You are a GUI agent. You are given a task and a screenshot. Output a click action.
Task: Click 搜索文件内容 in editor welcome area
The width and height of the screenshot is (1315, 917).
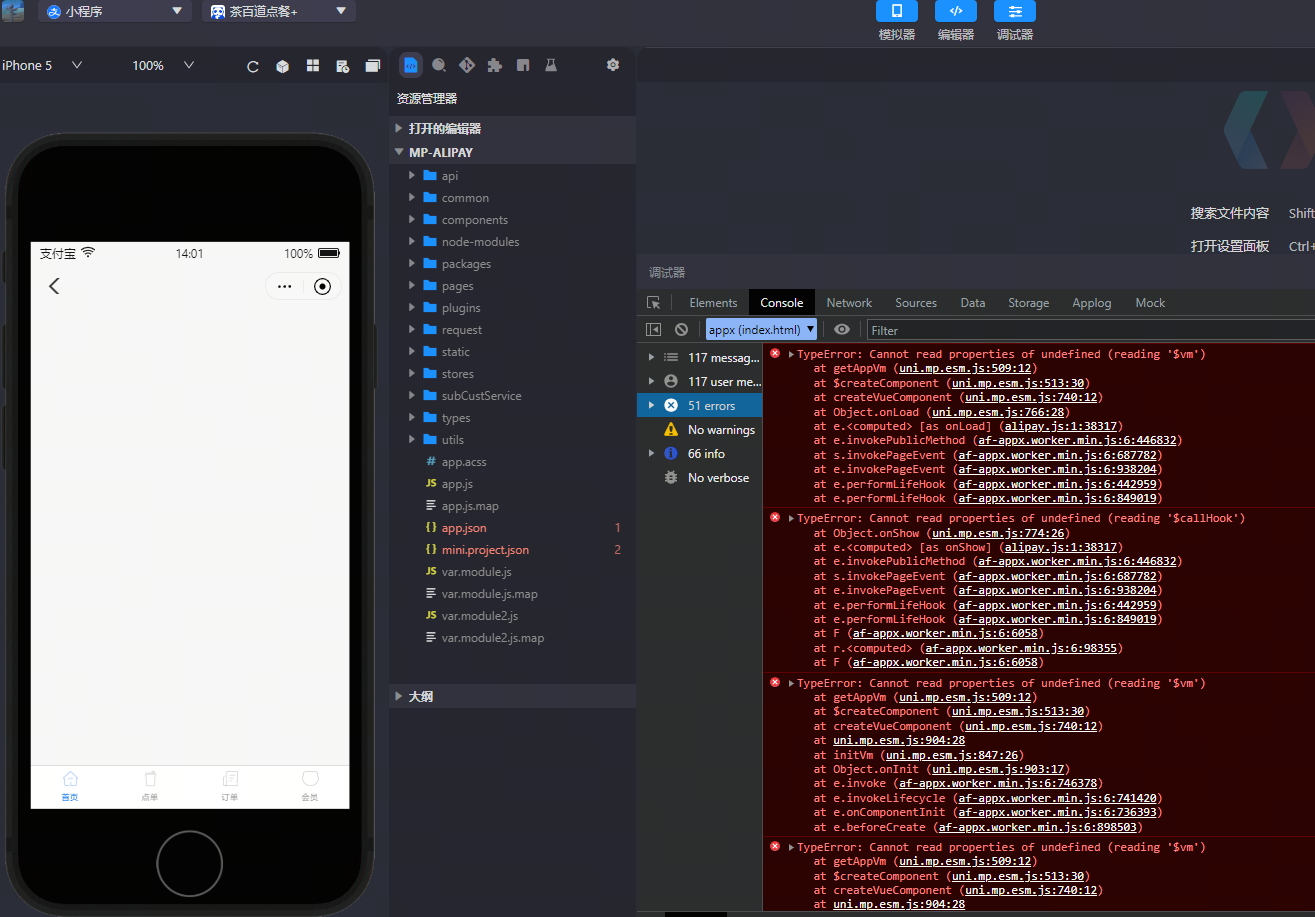(x=1229, y=213)
